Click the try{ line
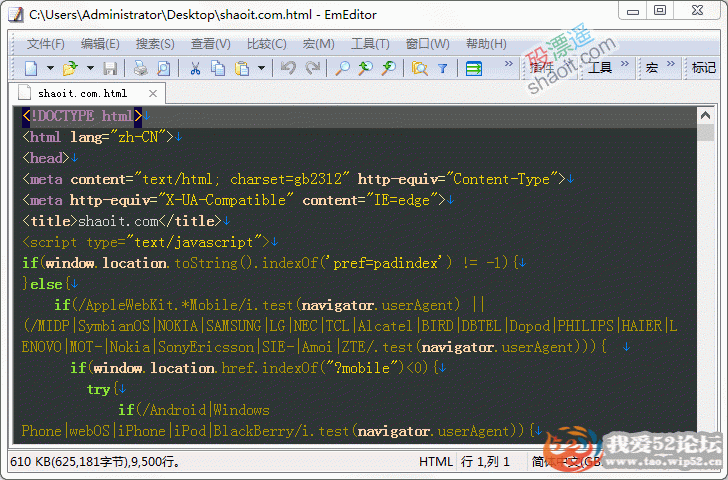Viewport: 728px width, 480px height. (x=106, y=389)
